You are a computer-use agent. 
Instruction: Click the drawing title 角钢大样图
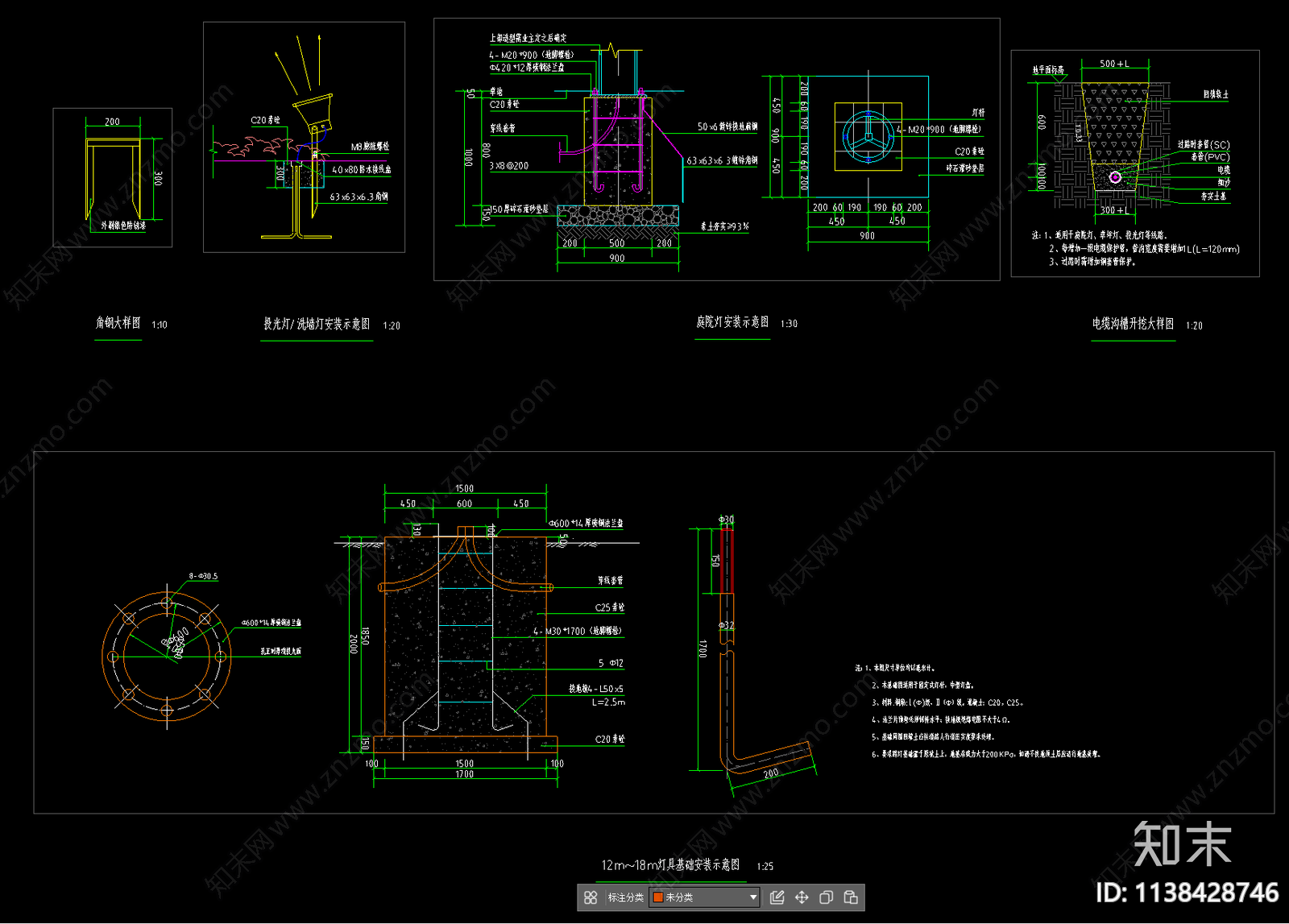118,323
